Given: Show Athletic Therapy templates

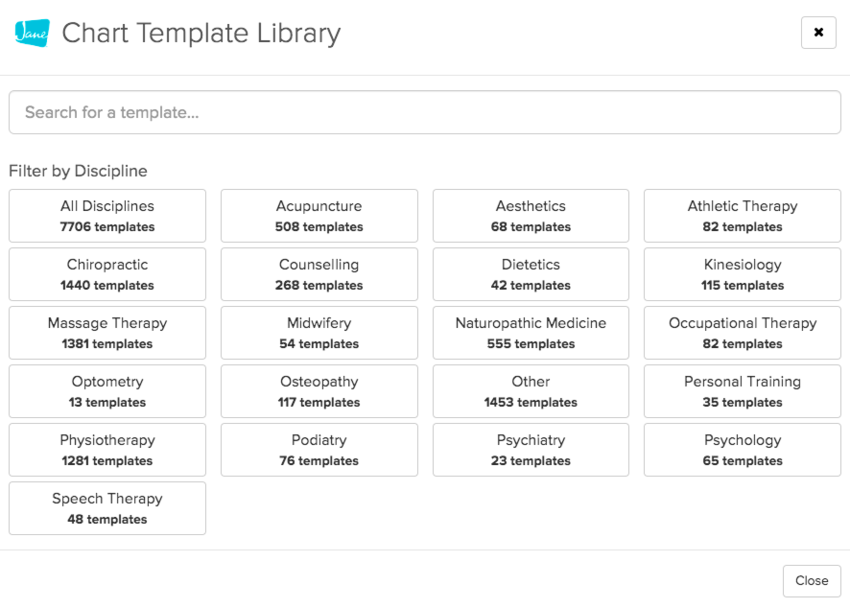Looking at the screenshot, I should pos(742,216).
